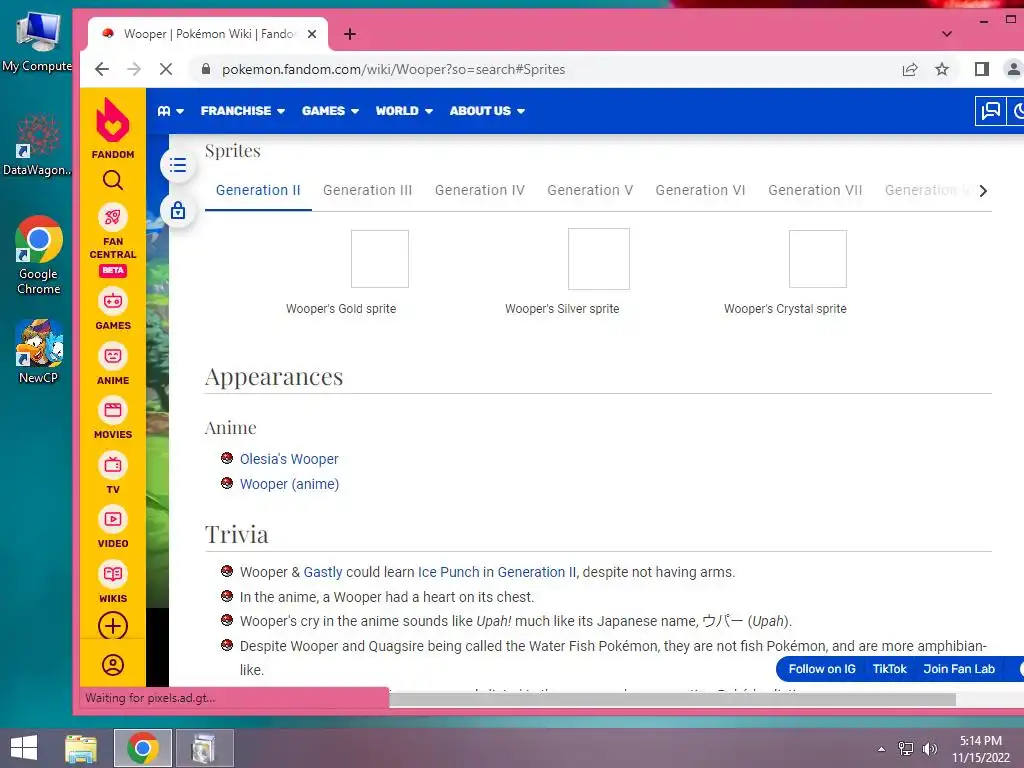Screen dimensions: 1024x768
Task: Expand the FRANCHISE dropdown menu
Action: coord(243,111)
